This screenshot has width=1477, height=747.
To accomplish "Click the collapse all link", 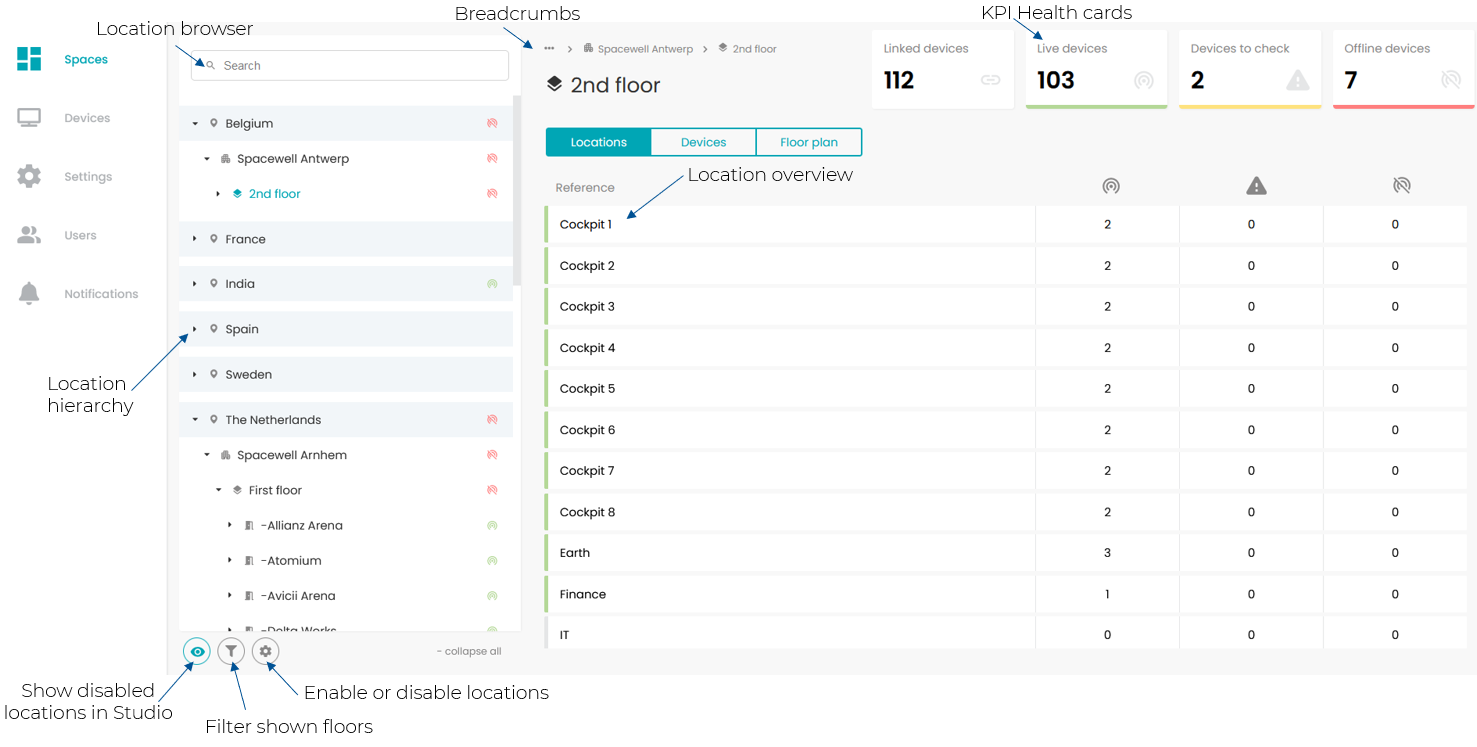I will (x=469, y=651).
